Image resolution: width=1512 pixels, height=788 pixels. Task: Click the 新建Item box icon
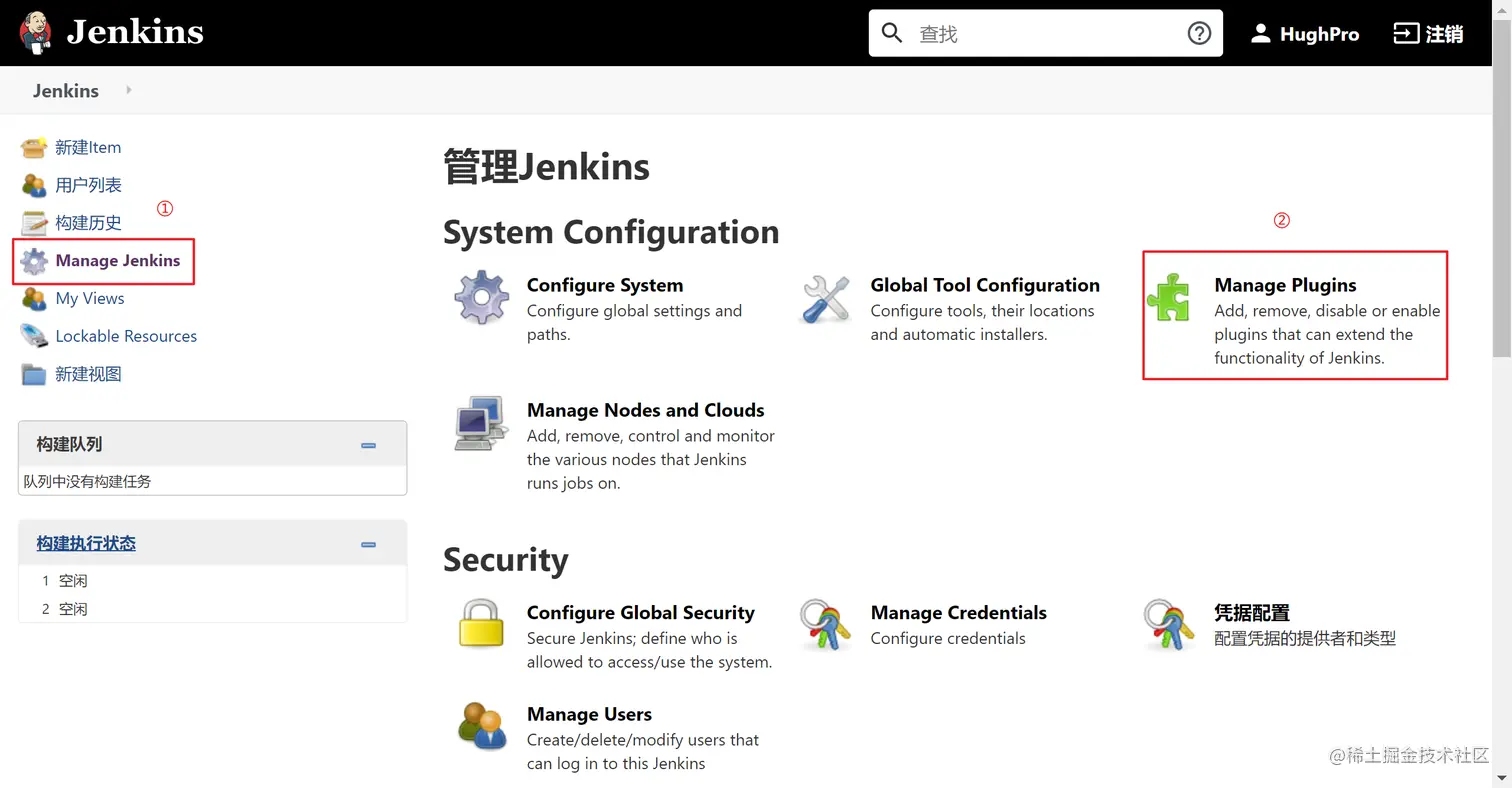pyautogui.click(x=34, y=147)
